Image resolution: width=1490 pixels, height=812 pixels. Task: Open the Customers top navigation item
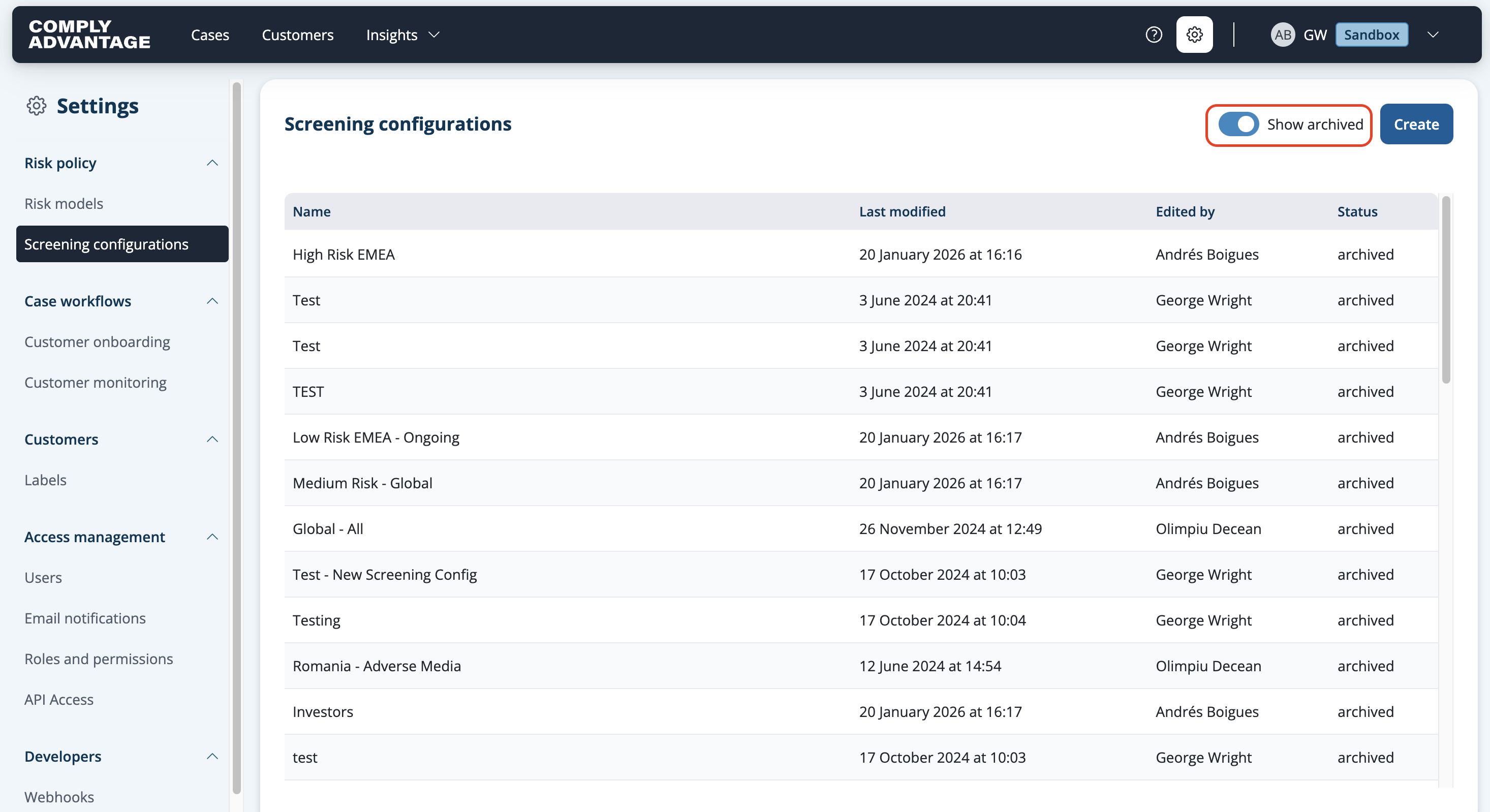297,35
